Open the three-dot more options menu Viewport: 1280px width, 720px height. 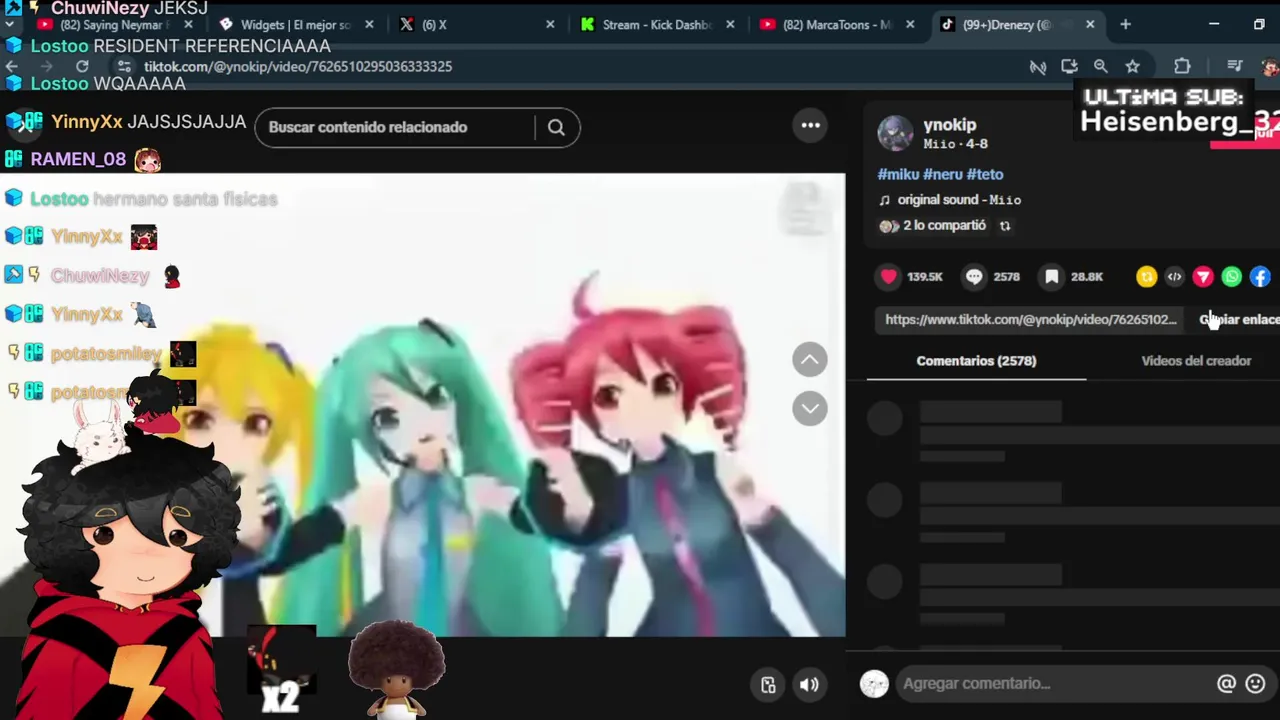(x=810, y=125)
